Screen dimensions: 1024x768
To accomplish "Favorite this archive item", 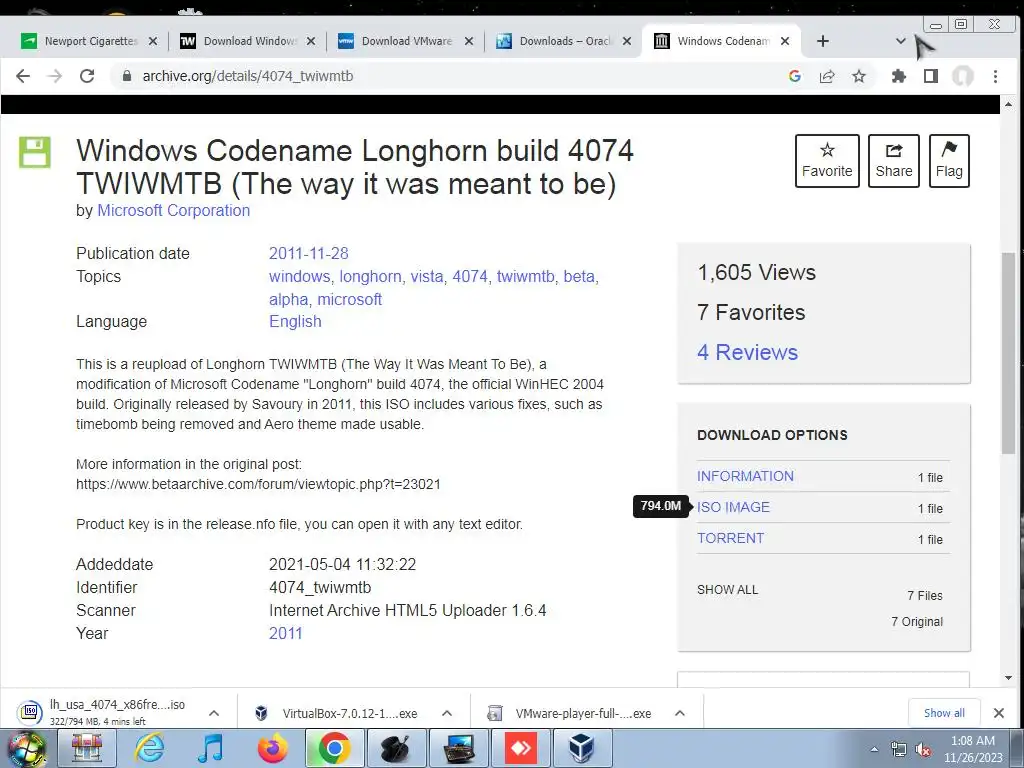I will 827,161.
